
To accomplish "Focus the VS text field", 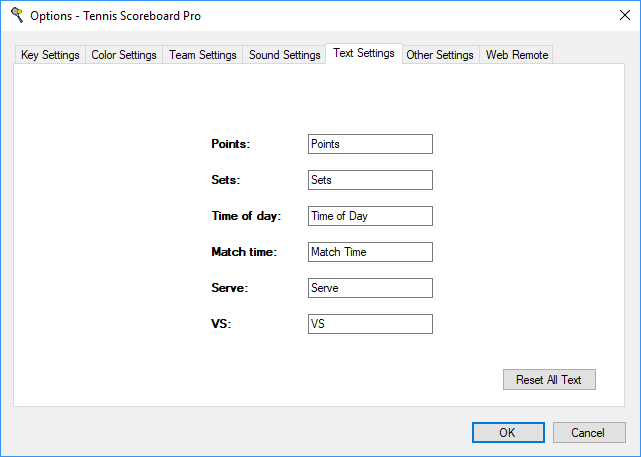I will tap(370, 324).
